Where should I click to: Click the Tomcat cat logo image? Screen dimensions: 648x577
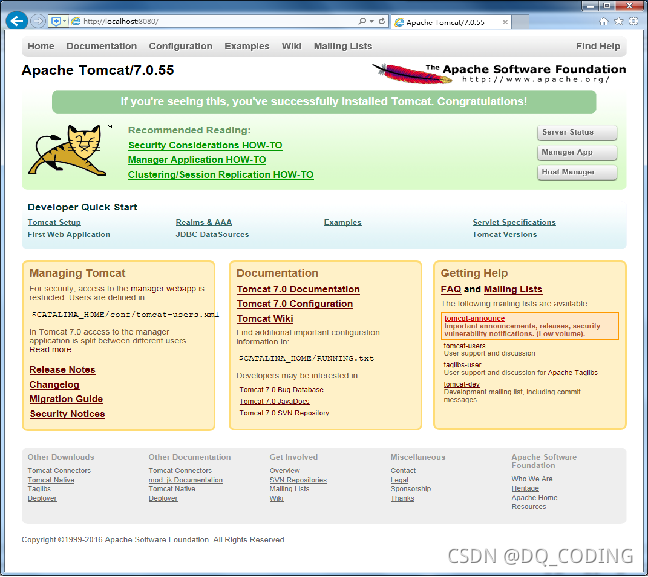(69, 150)
